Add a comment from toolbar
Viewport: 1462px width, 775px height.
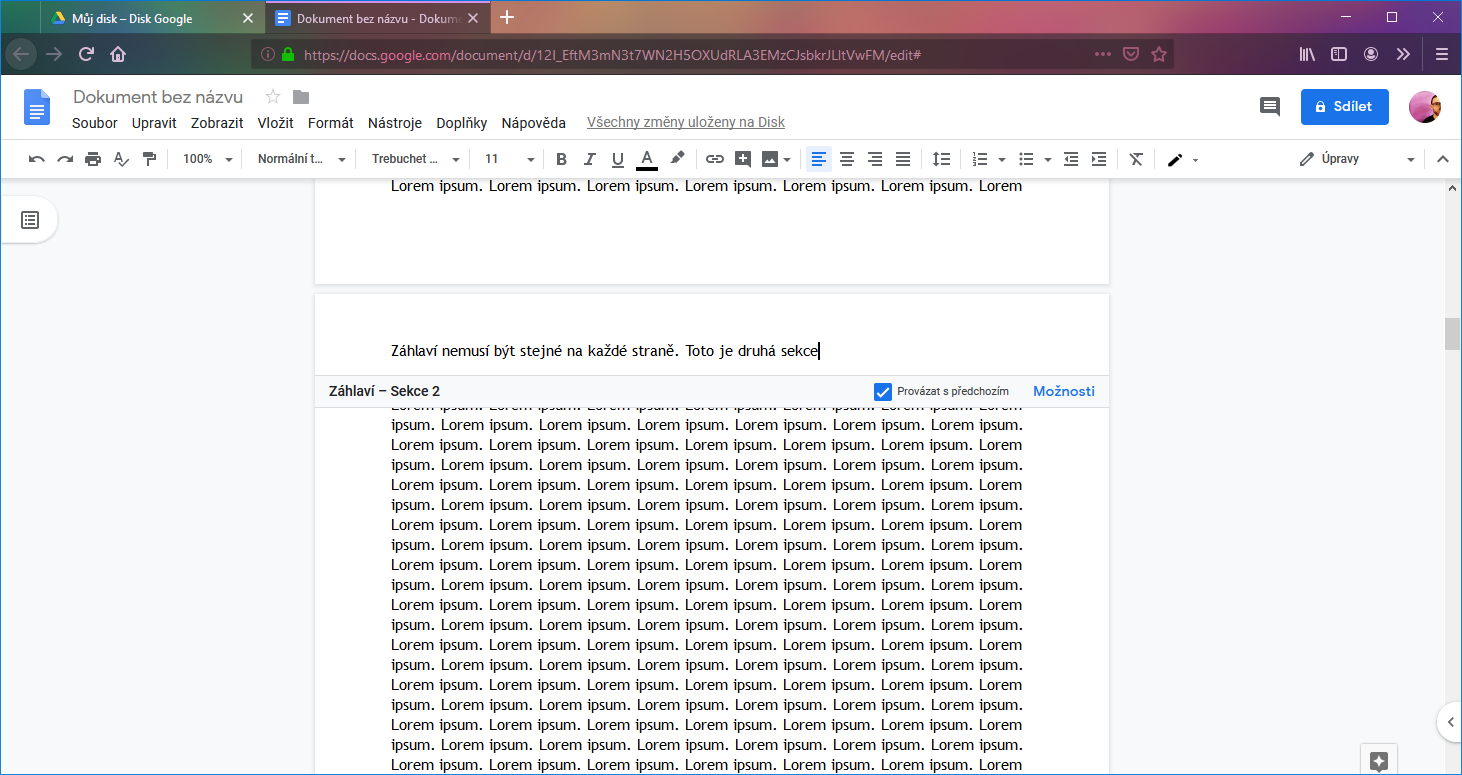coord(742,159)
